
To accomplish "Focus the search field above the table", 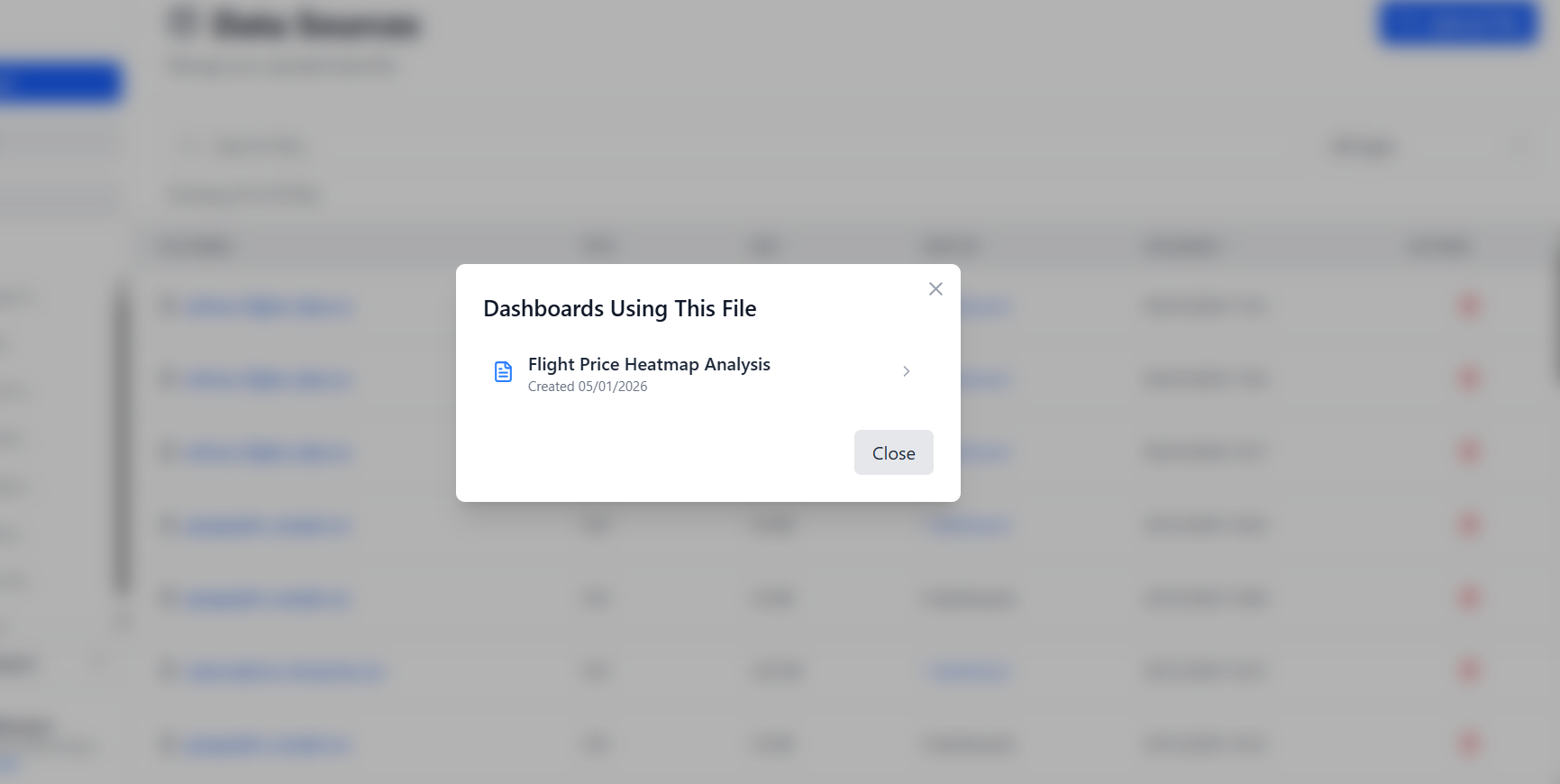I will [x=631, y=146].
